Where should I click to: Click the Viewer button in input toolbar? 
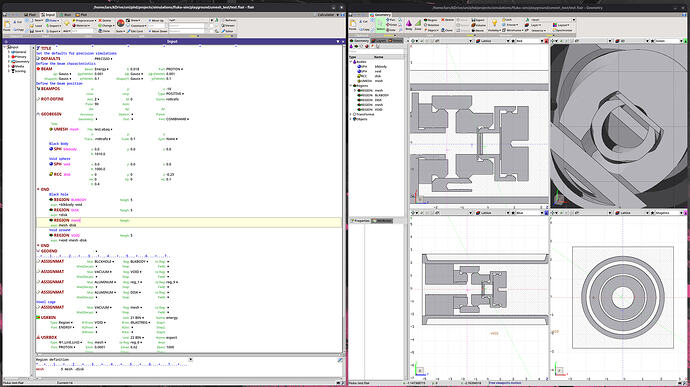point(229,26)
